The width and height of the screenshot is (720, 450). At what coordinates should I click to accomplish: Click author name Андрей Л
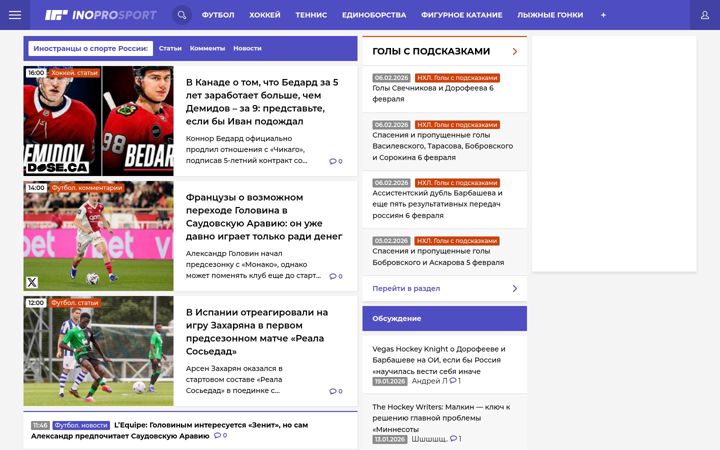(x=429, y=381)
